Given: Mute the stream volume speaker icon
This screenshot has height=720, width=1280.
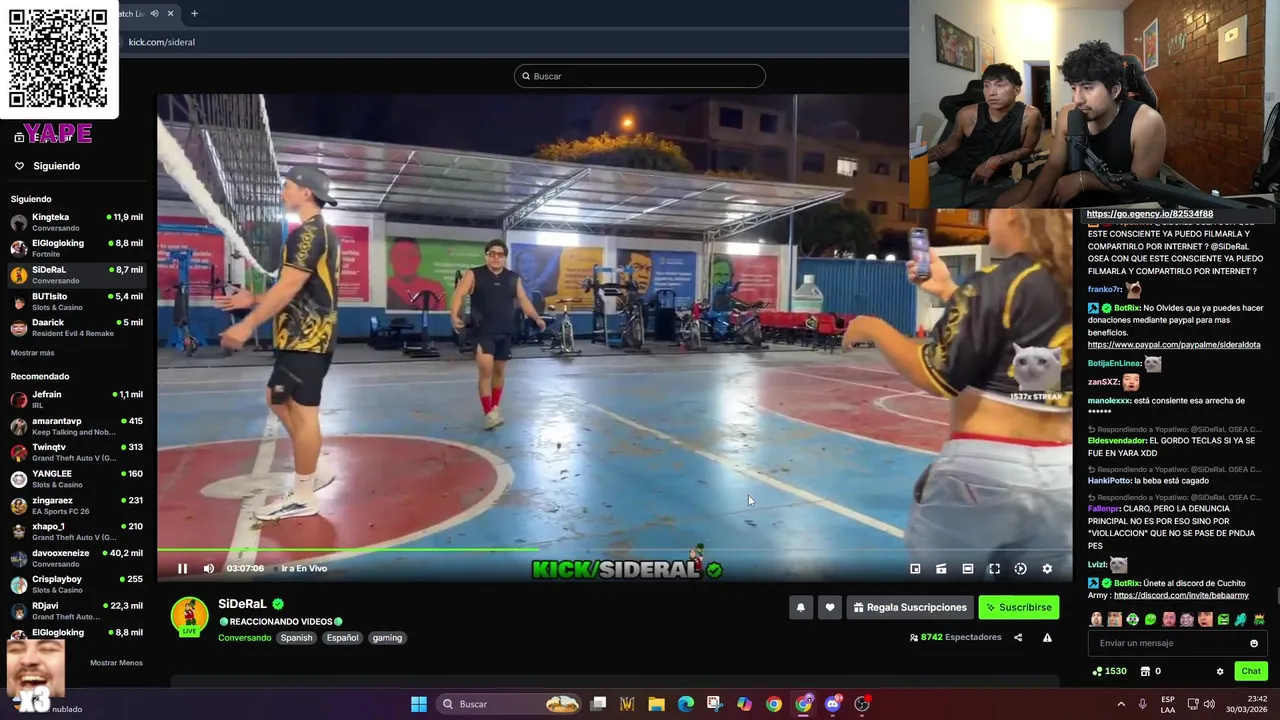Looking at the screenshot, I should (x=209, y=568).
